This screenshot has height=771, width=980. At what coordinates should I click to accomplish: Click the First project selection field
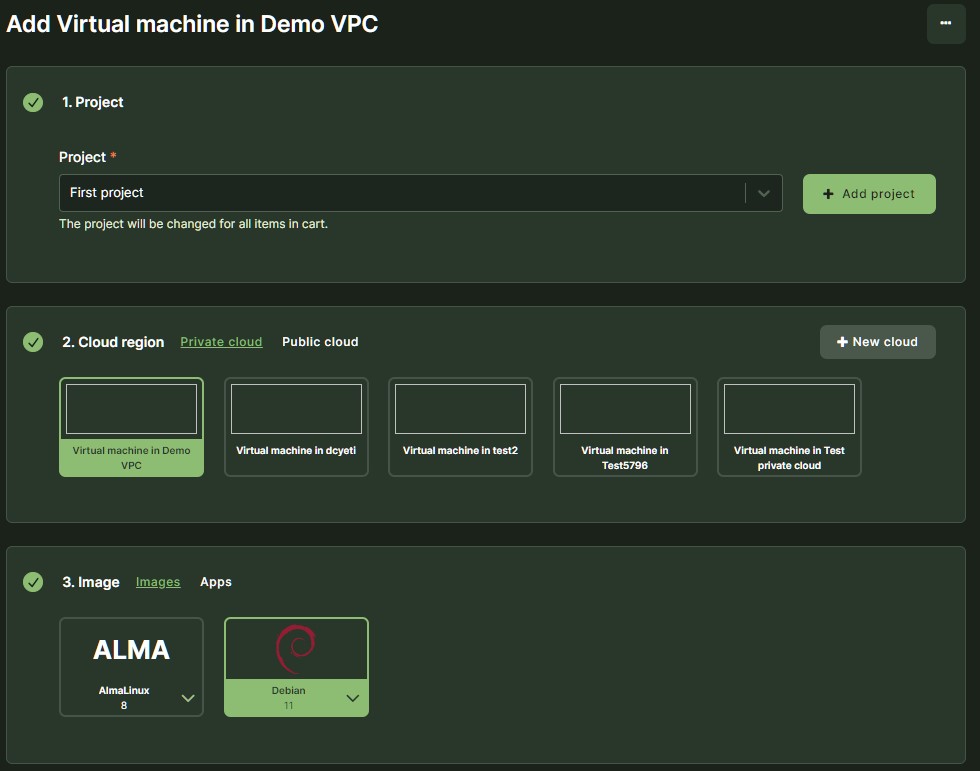400,193
